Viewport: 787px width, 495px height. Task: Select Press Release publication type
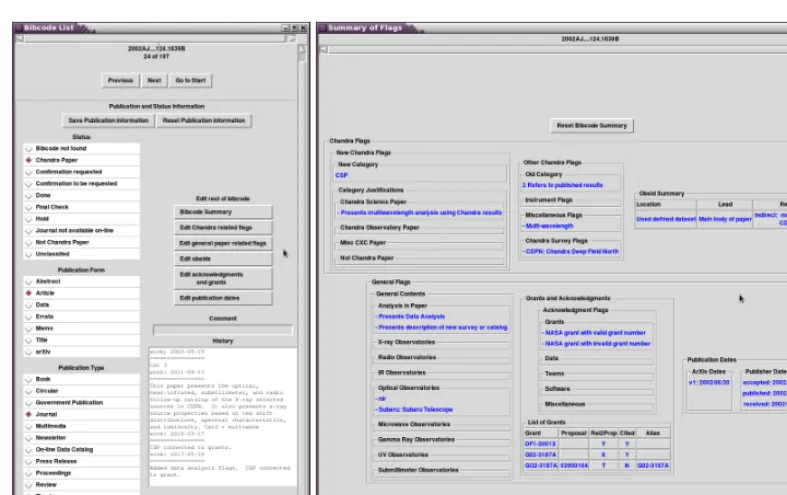tap(81, 461)
